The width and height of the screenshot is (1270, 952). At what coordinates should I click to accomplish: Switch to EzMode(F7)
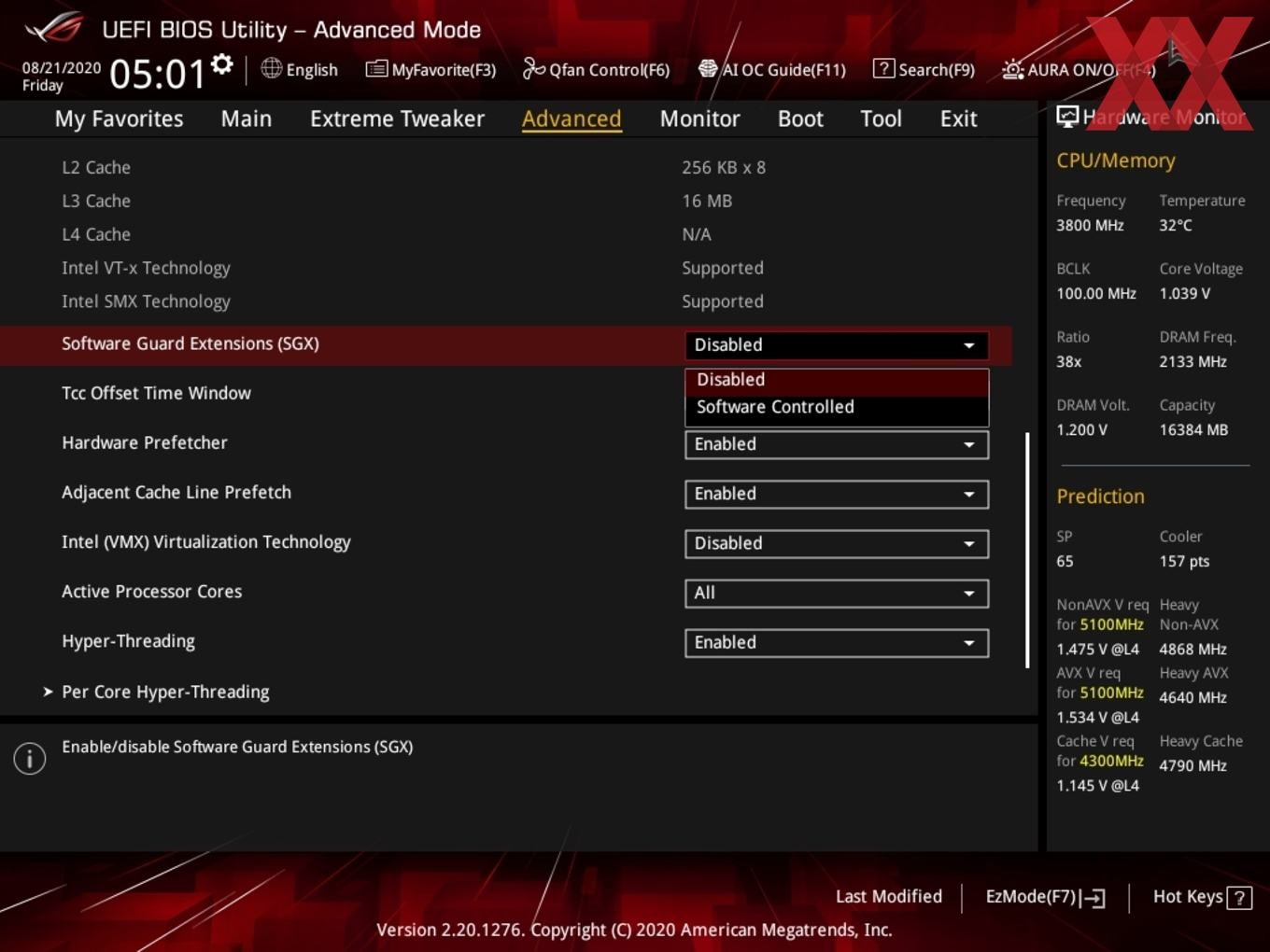(1045, 897)
